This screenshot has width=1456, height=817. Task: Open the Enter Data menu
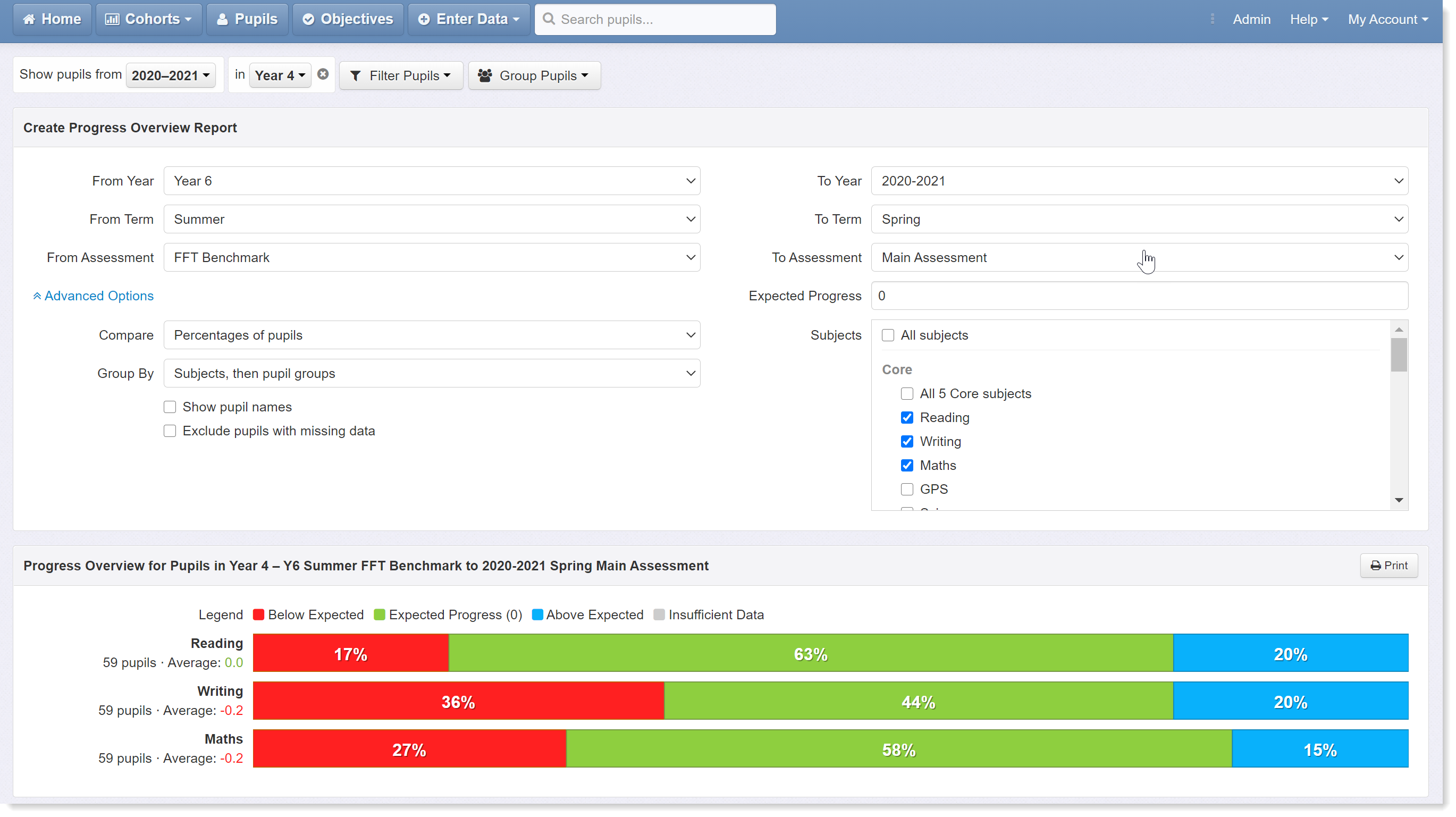(468, 19)
